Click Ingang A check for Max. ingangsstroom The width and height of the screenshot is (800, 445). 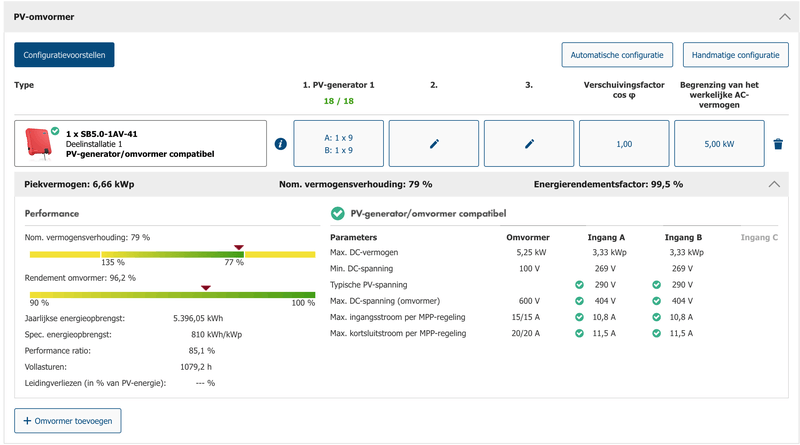click(x=579, y=317)
